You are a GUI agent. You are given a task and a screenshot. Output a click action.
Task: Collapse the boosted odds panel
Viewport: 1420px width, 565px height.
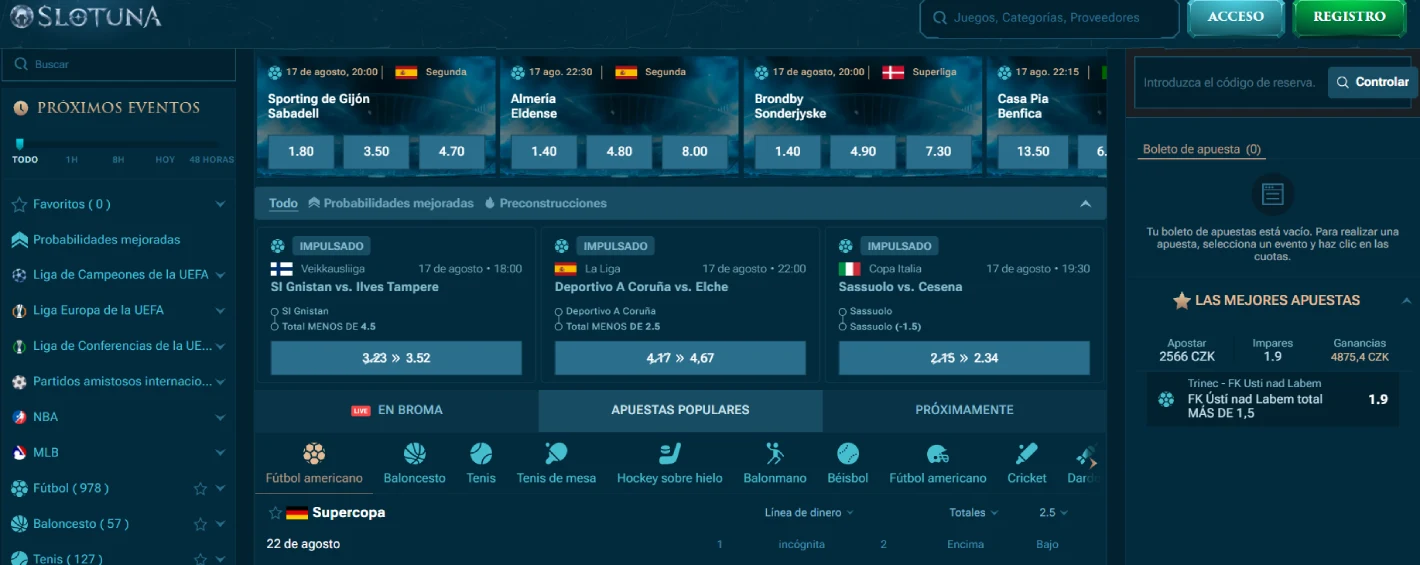tap(1085, 203)
